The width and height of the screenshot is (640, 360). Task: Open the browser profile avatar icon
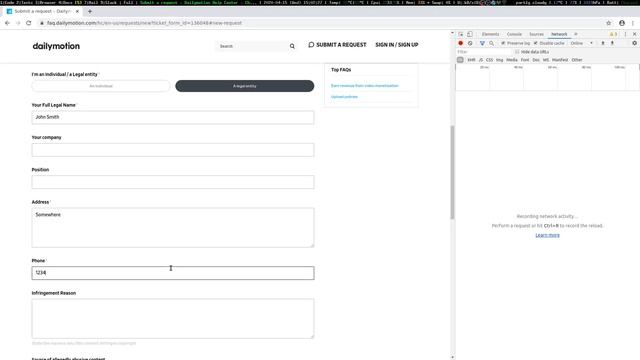point(622,23)
